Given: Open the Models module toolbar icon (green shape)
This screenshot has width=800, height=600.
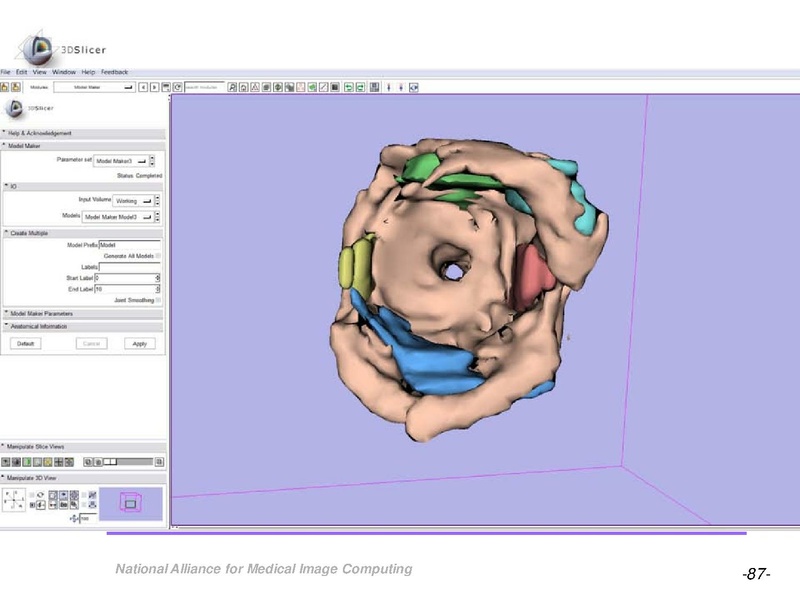Looking at the screenshot, I should tap(312, 87).
